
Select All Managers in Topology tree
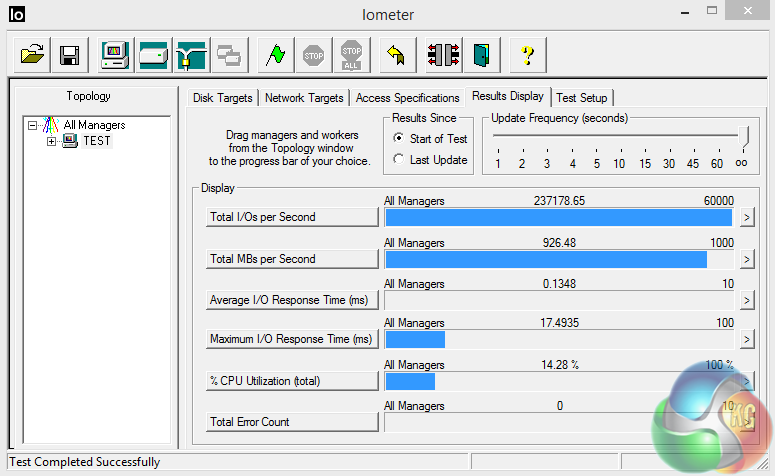pyautogui.click(x=94, y=125)
